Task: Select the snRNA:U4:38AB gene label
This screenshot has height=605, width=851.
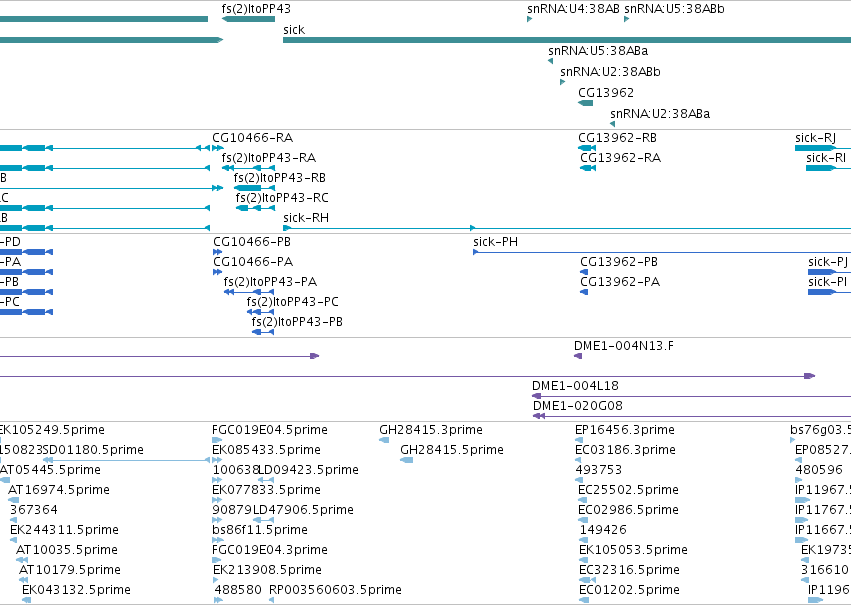Action: click(x=573, y=9)
